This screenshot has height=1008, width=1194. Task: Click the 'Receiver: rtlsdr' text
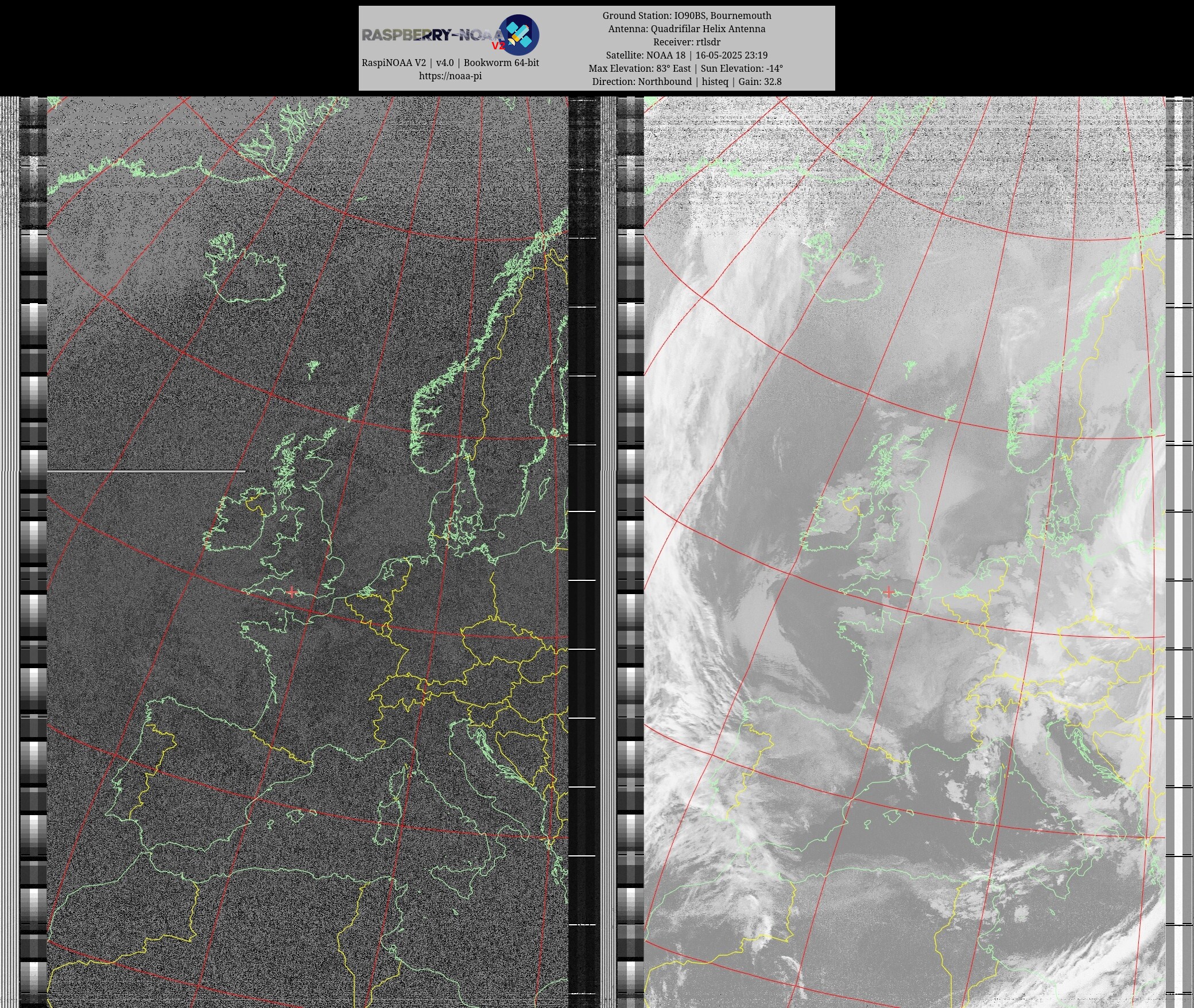687,42
